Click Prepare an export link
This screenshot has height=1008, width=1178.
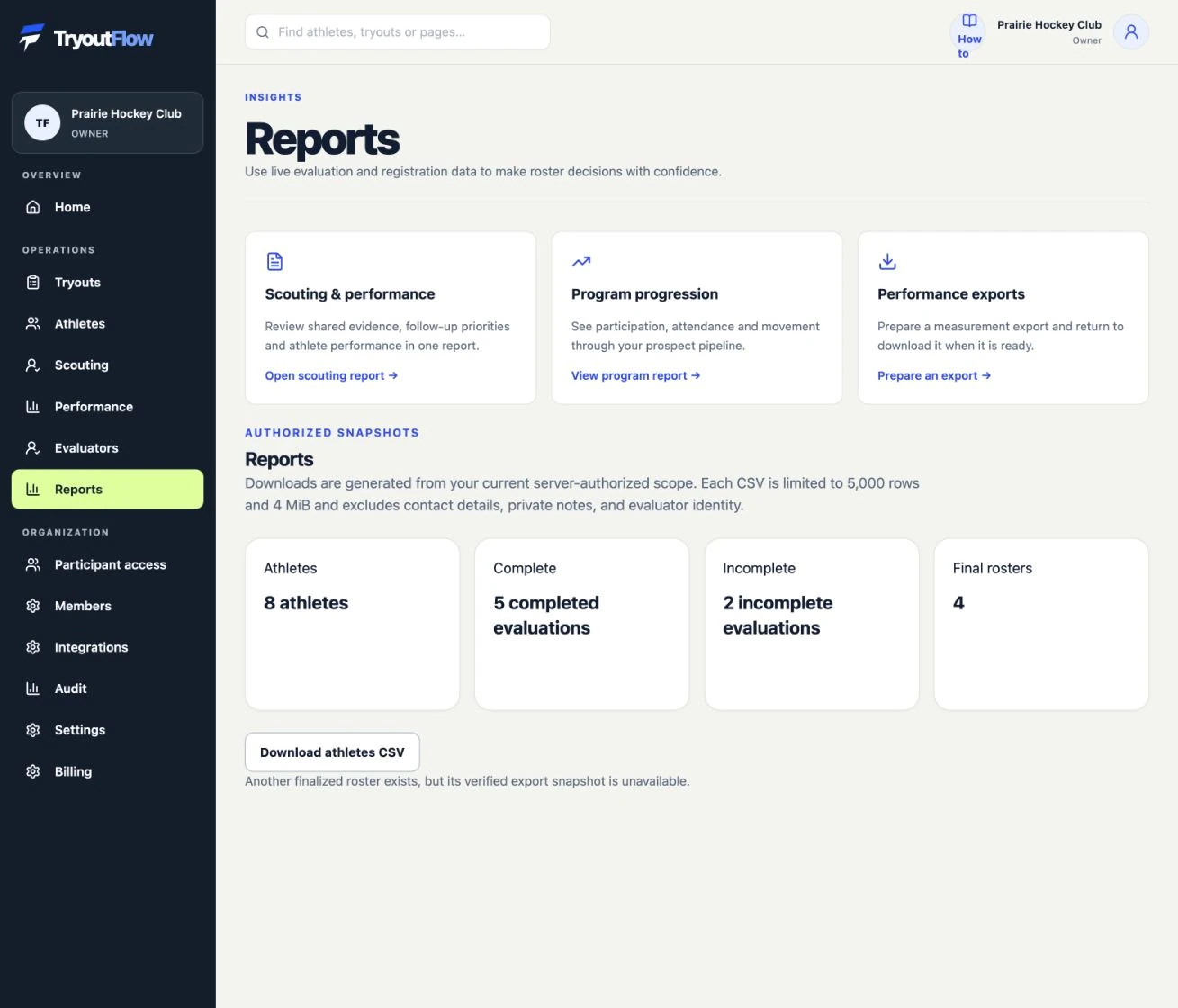coord(934,376)
